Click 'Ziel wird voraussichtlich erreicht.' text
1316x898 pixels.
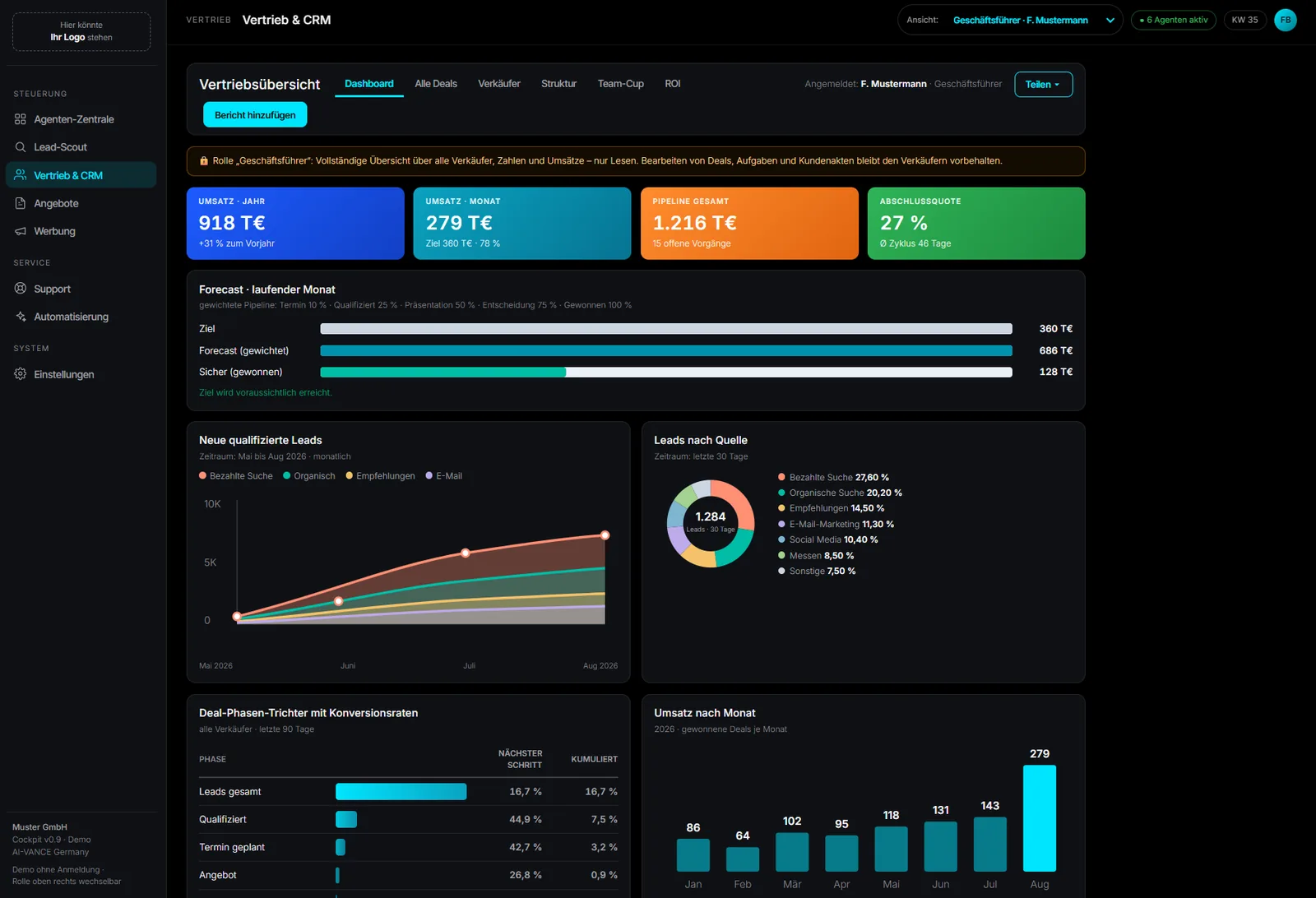click(266, 393)
